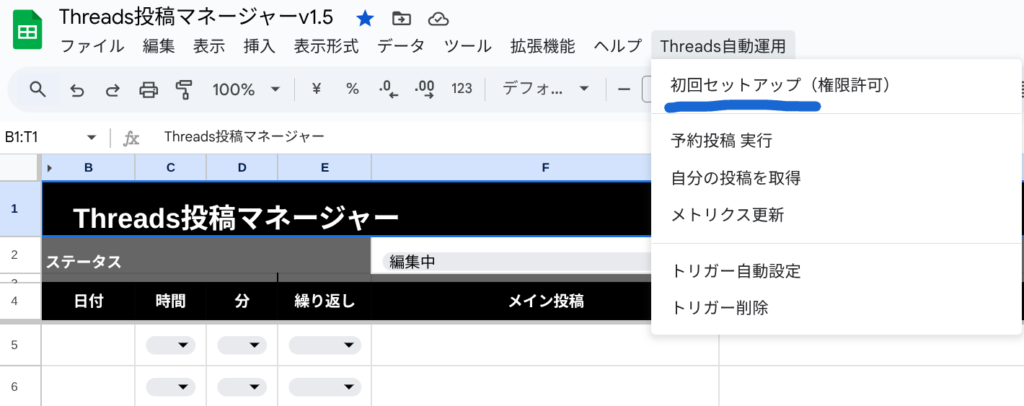
Task: Check the cloud save status icon
Action: pos(438,18)
